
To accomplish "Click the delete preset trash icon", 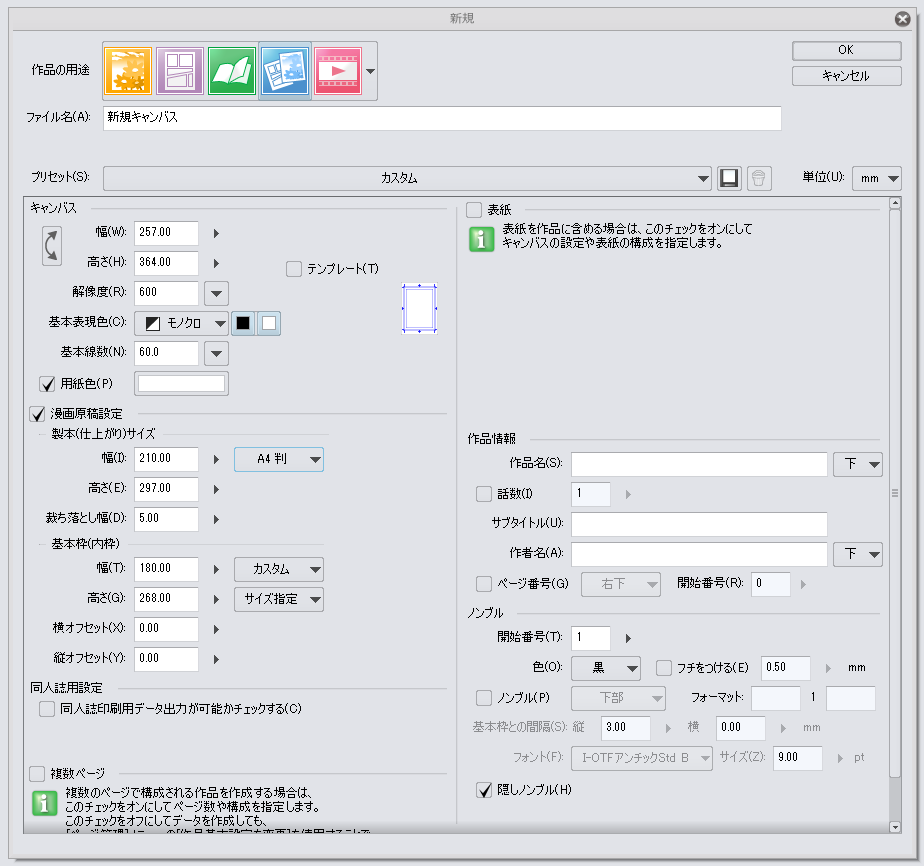I will click(x=759, y=178).
